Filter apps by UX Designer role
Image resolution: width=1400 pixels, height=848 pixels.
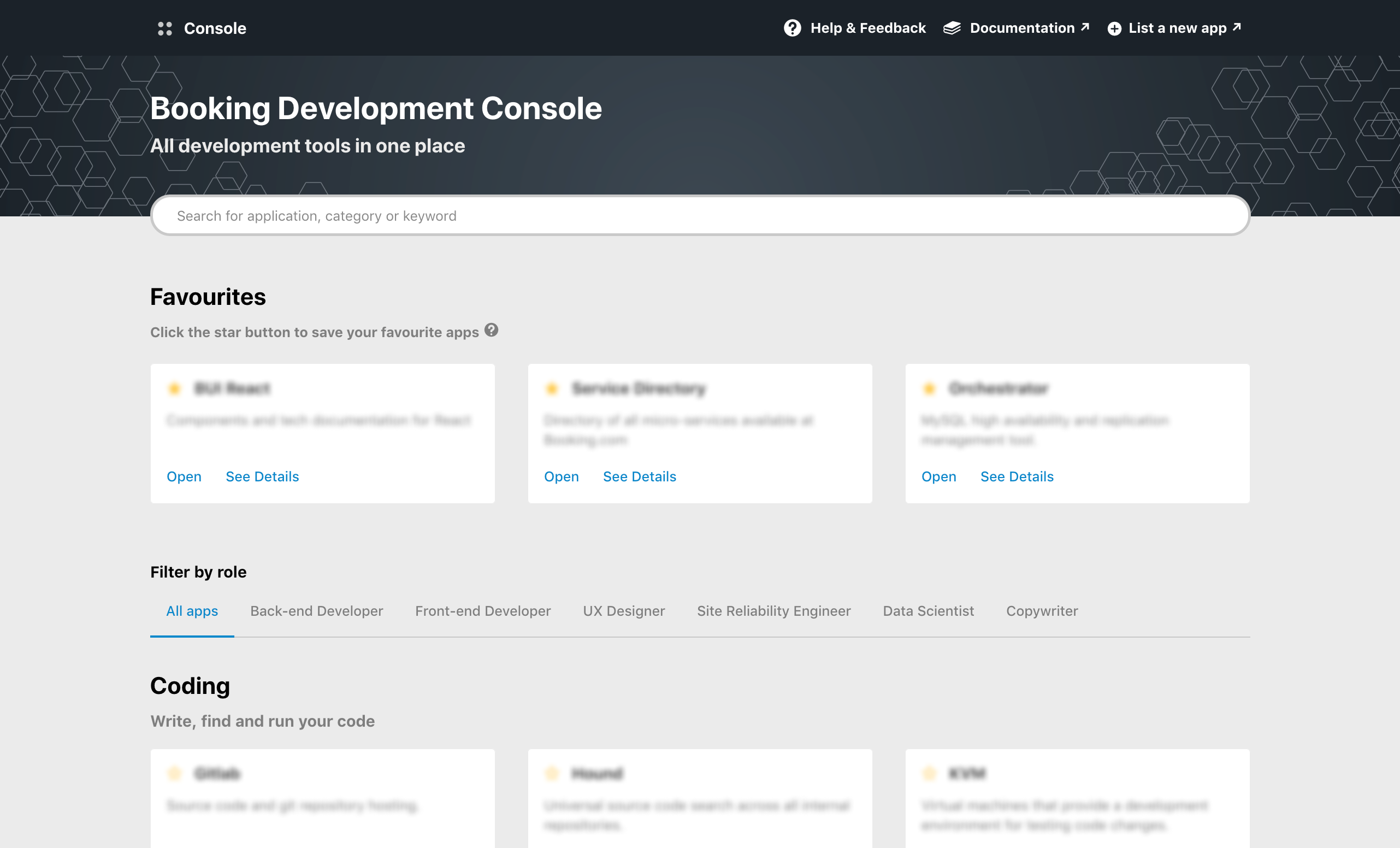click(x=623, y=611)
